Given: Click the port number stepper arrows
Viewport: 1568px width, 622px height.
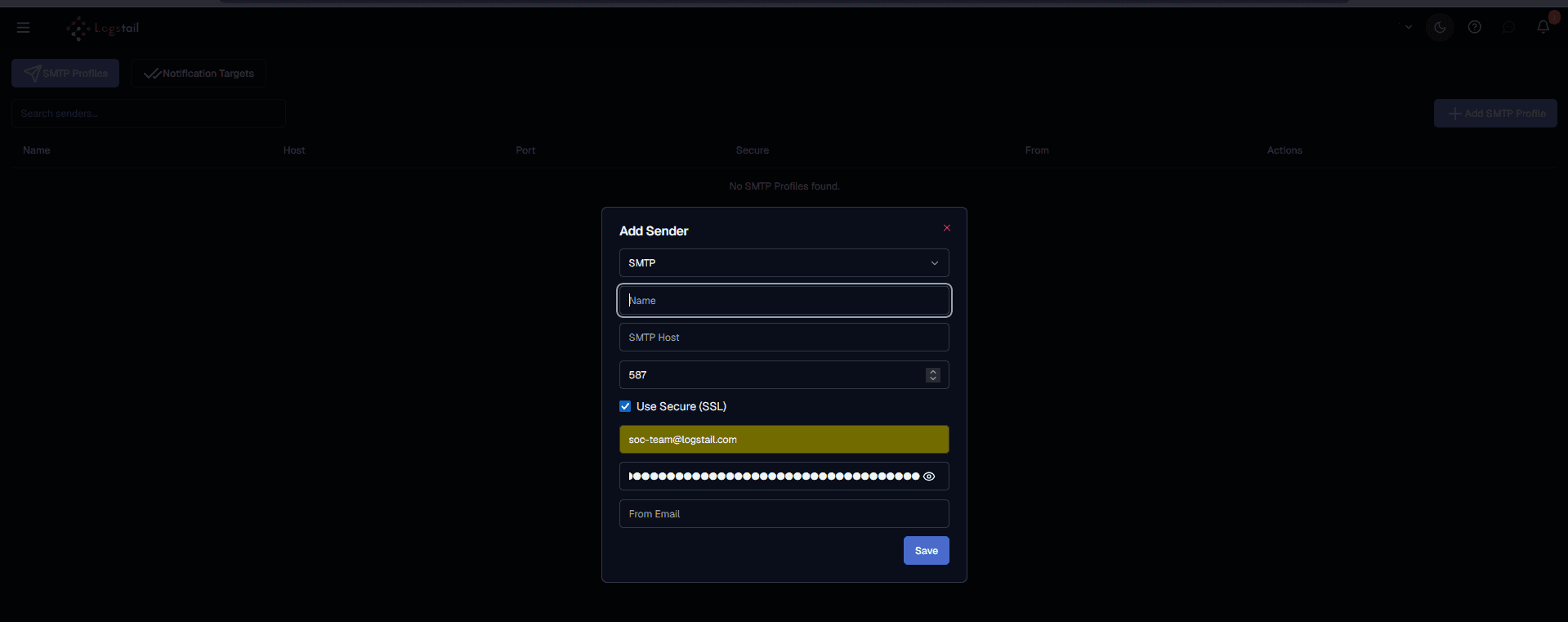Looking at the screenshot, I should point(932,375).
